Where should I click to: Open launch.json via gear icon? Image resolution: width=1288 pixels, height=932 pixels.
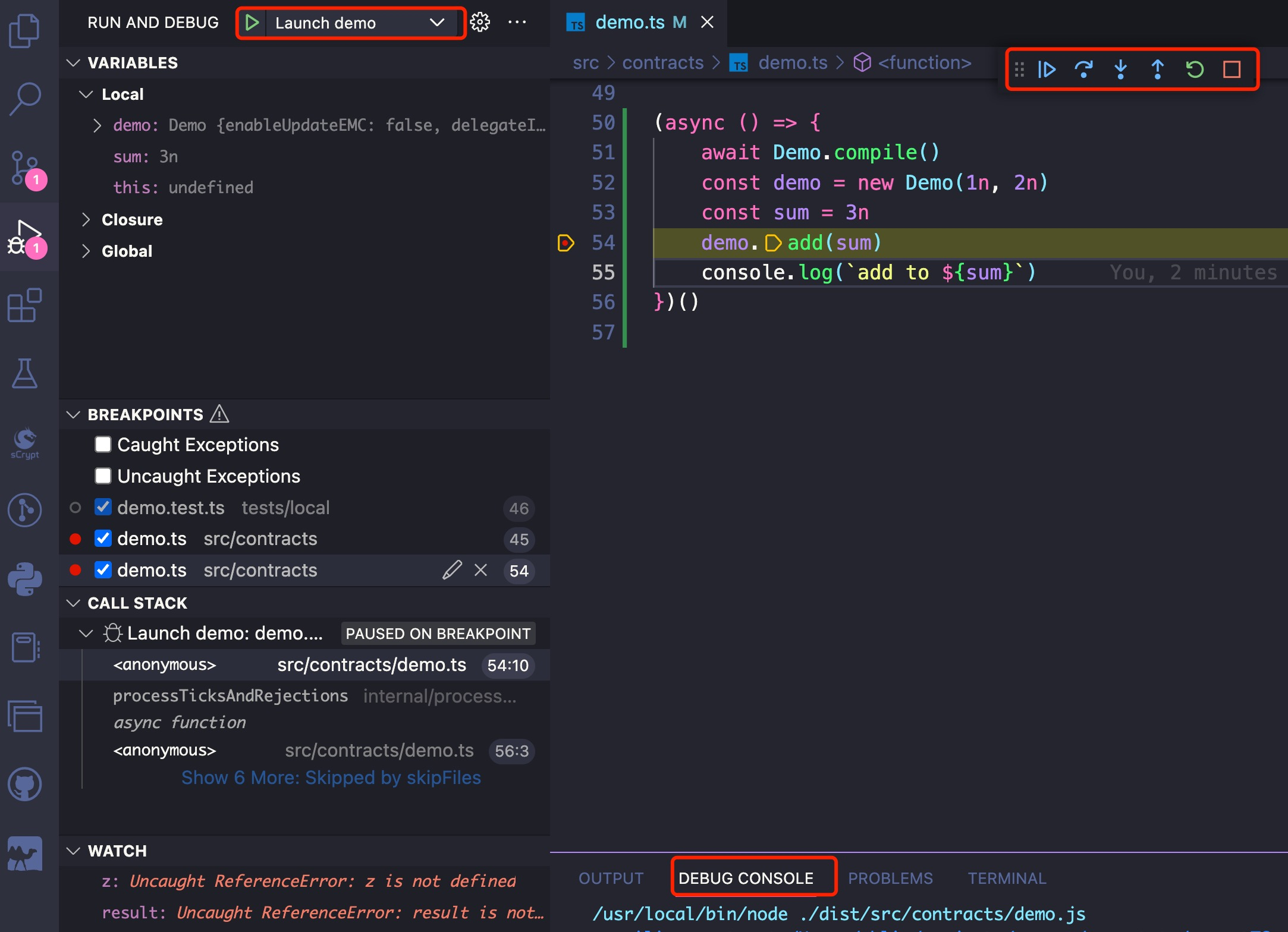click(480, 23)
